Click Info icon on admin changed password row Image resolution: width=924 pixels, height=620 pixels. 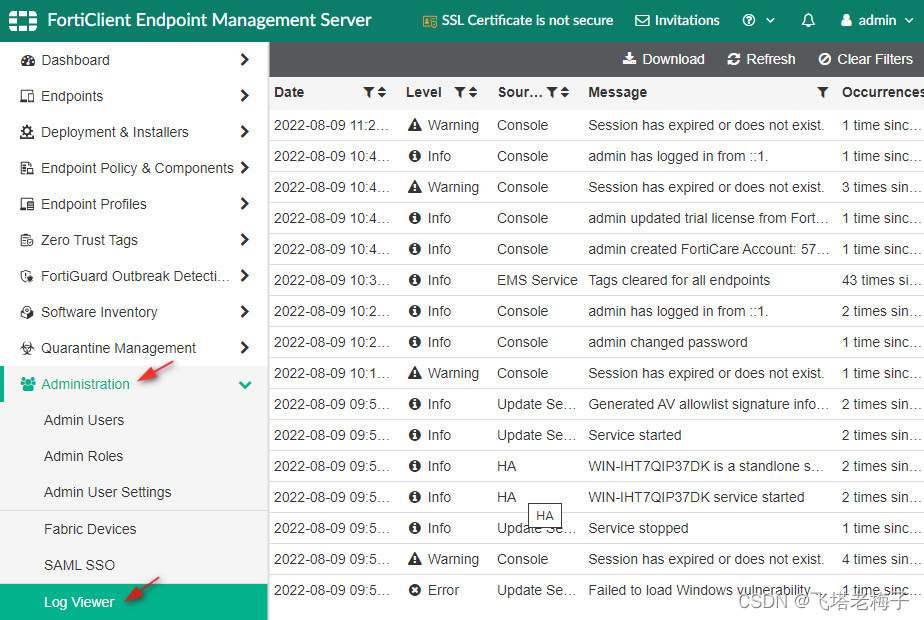[x=415, y=342]
